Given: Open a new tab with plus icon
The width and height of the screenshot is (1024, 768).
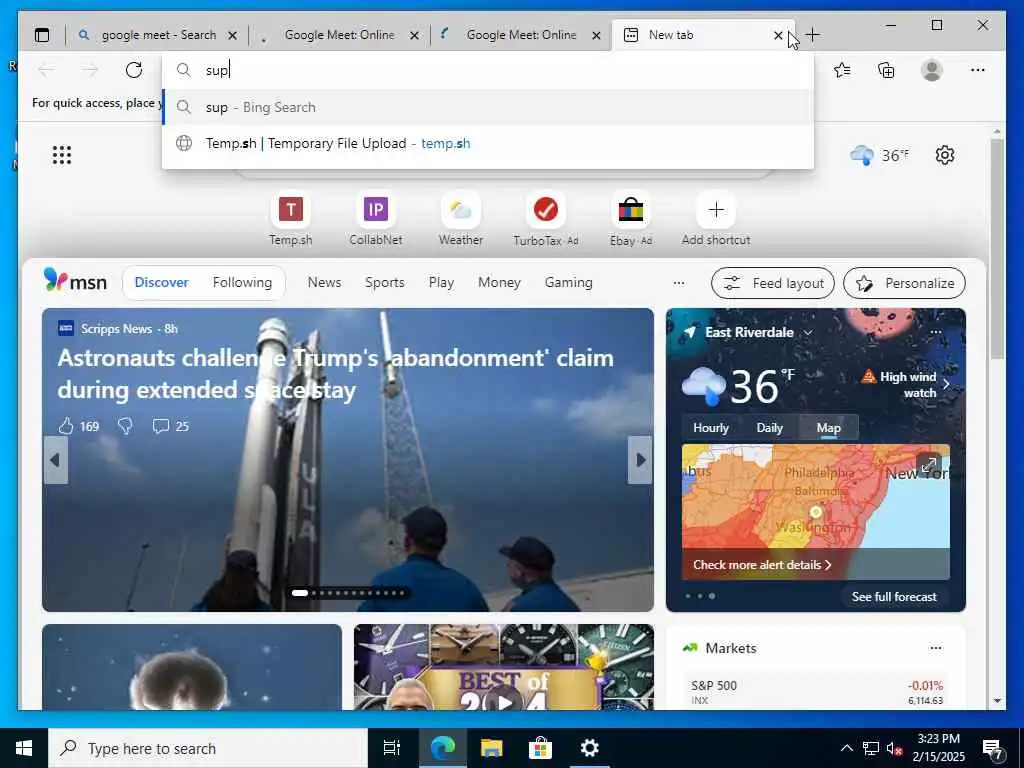Looking at the screenshot, I should point(812,35).
